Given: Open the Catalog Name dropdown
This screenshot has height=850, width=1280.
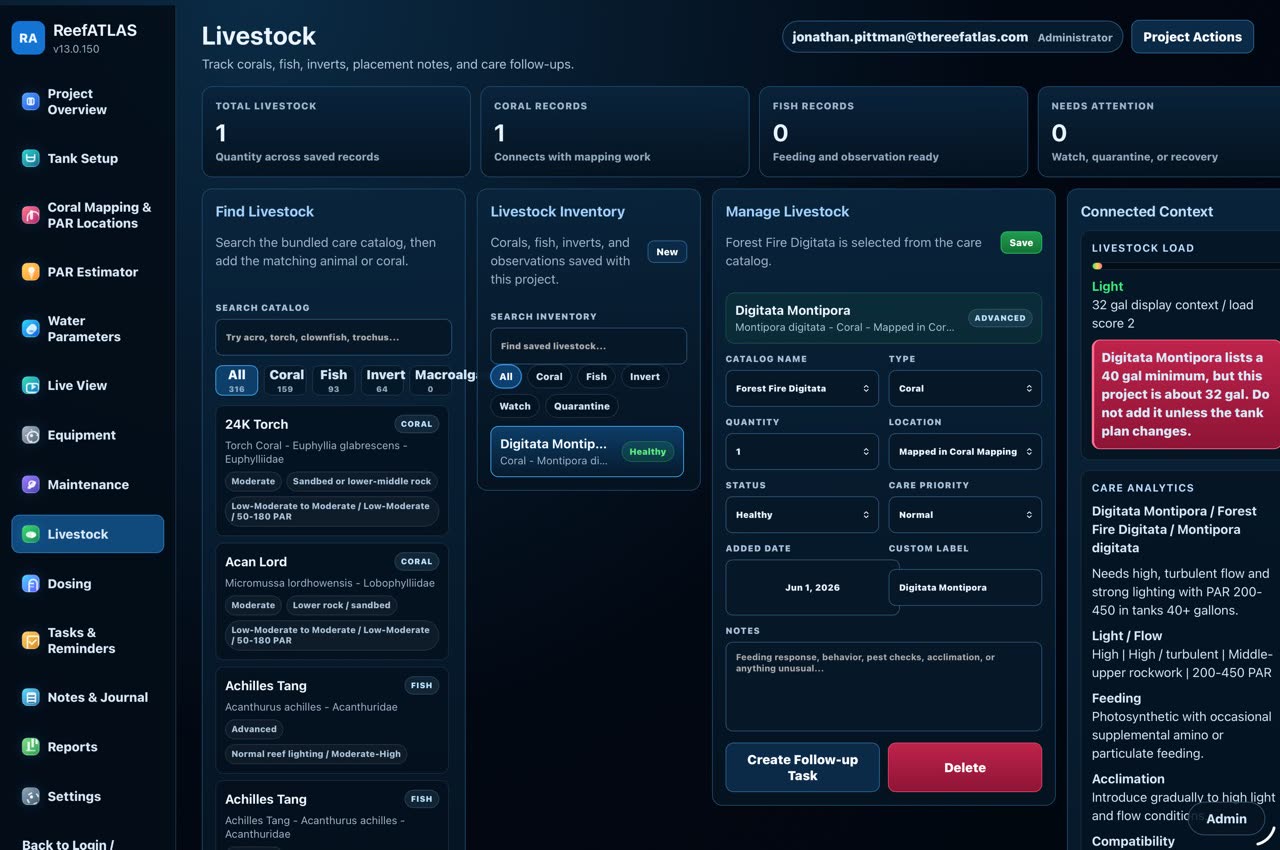Looking at the screenshot, I should [x=802, y=388].
